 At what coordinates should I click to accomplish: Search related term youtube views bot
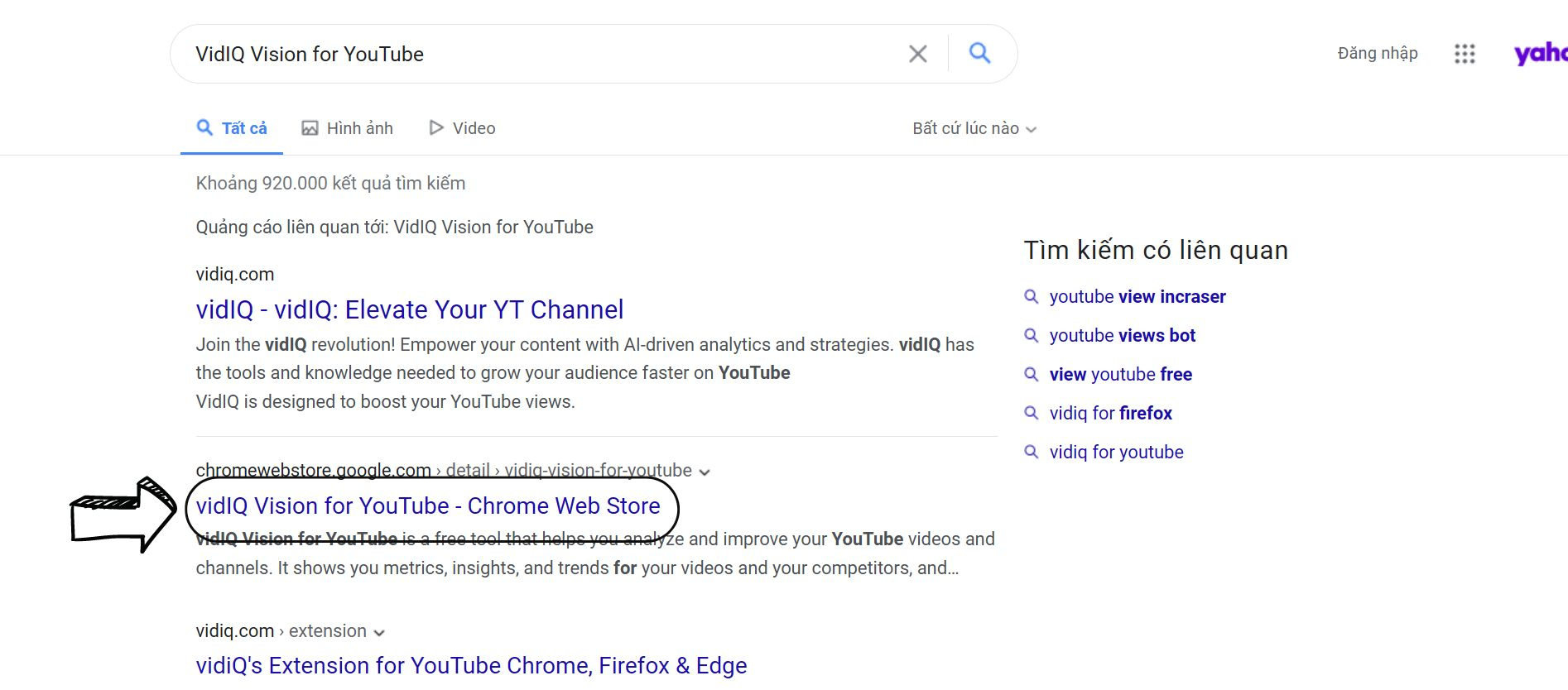pyautogui.click(x=1123, y=335)
